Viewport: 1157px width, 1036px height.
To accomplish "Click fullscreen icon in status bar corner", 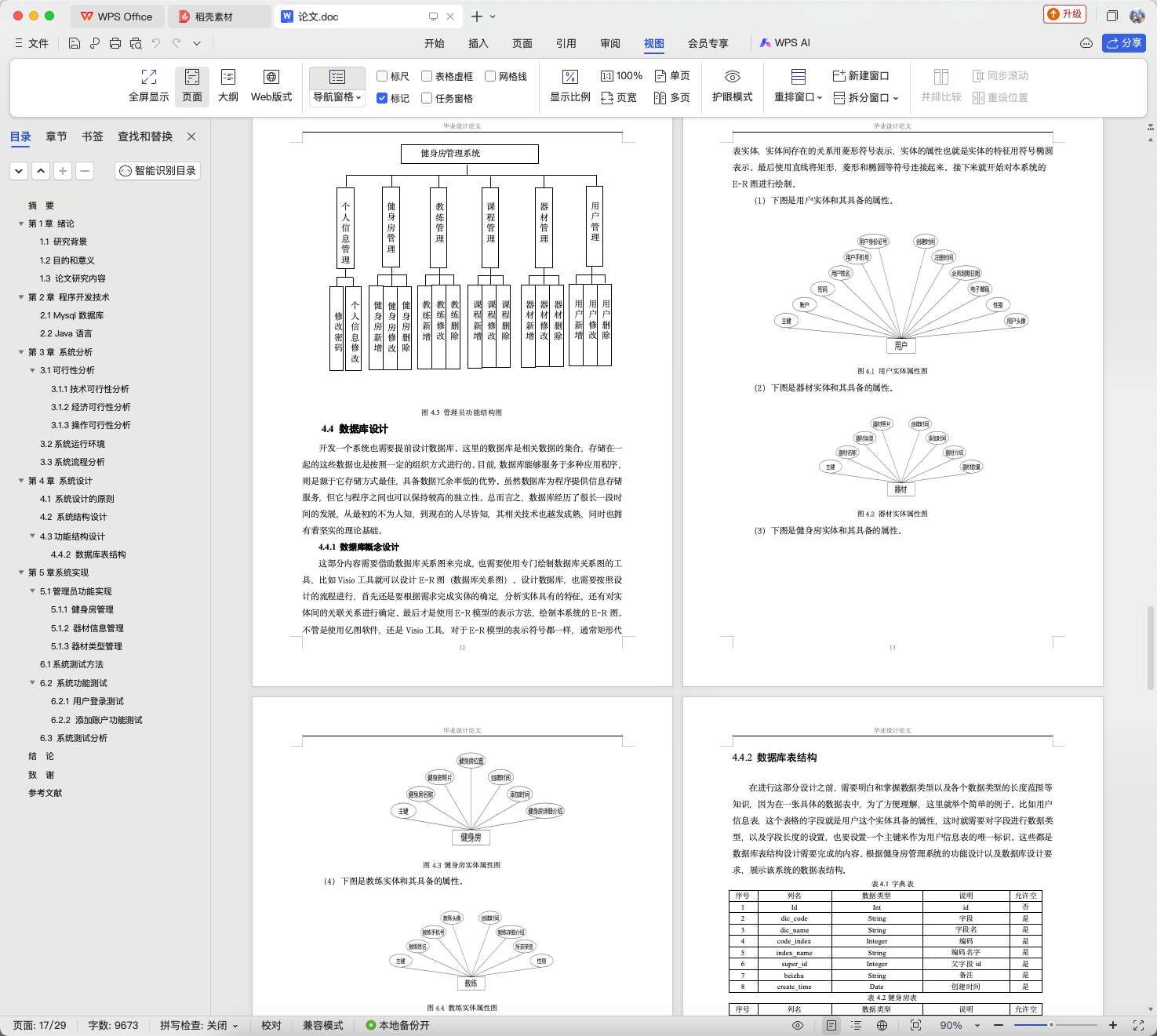I will [1138, 1025].
